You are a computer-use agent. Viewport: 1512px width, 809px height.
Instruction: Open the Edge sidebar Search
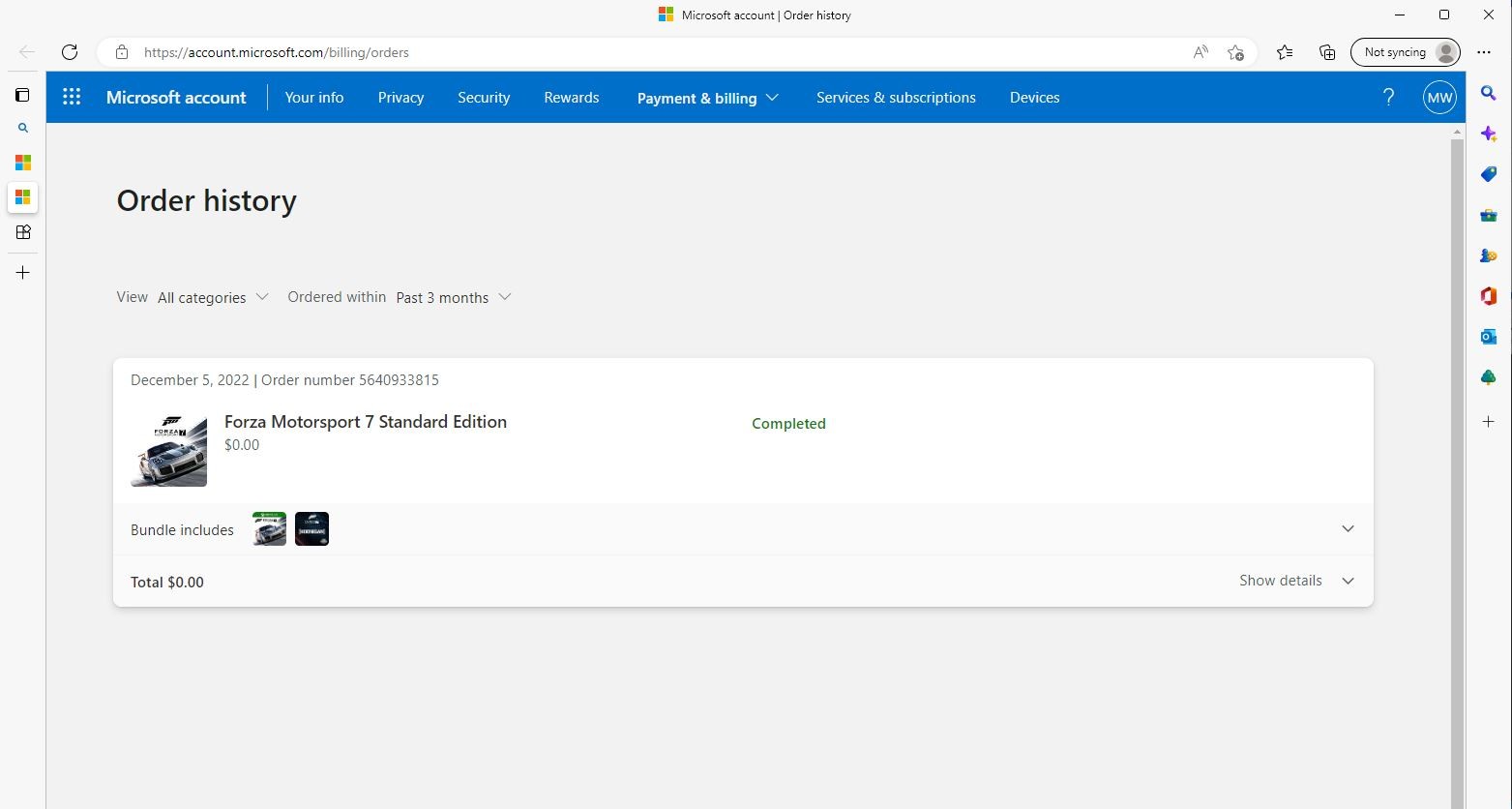pos(1489,93)
